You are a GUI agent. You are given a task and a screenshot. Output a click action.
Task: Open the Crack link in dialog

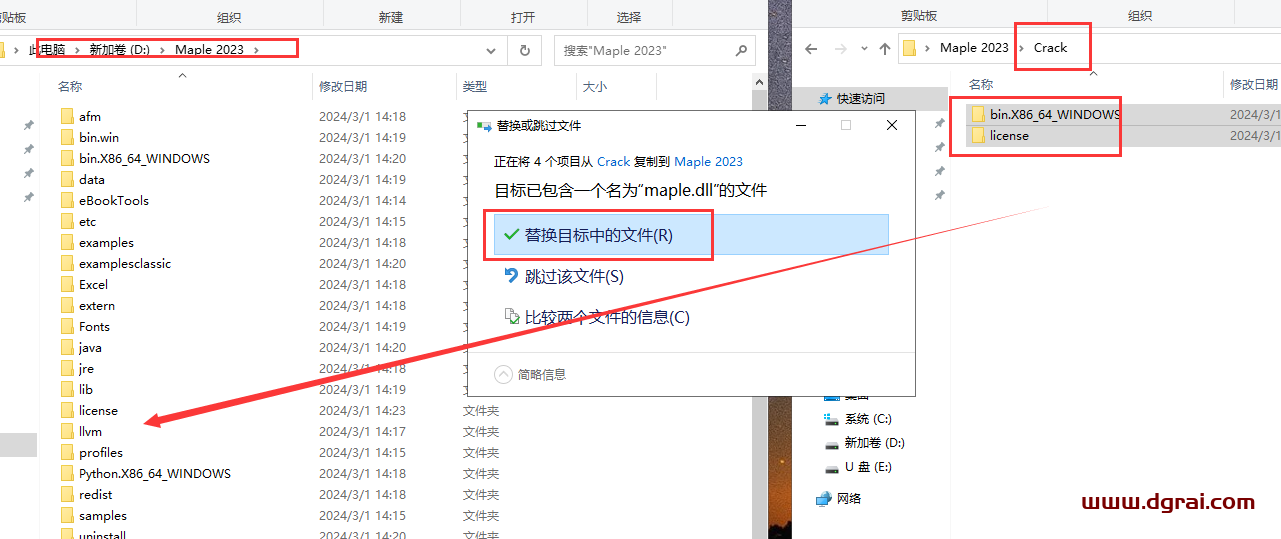pos(613,161)
